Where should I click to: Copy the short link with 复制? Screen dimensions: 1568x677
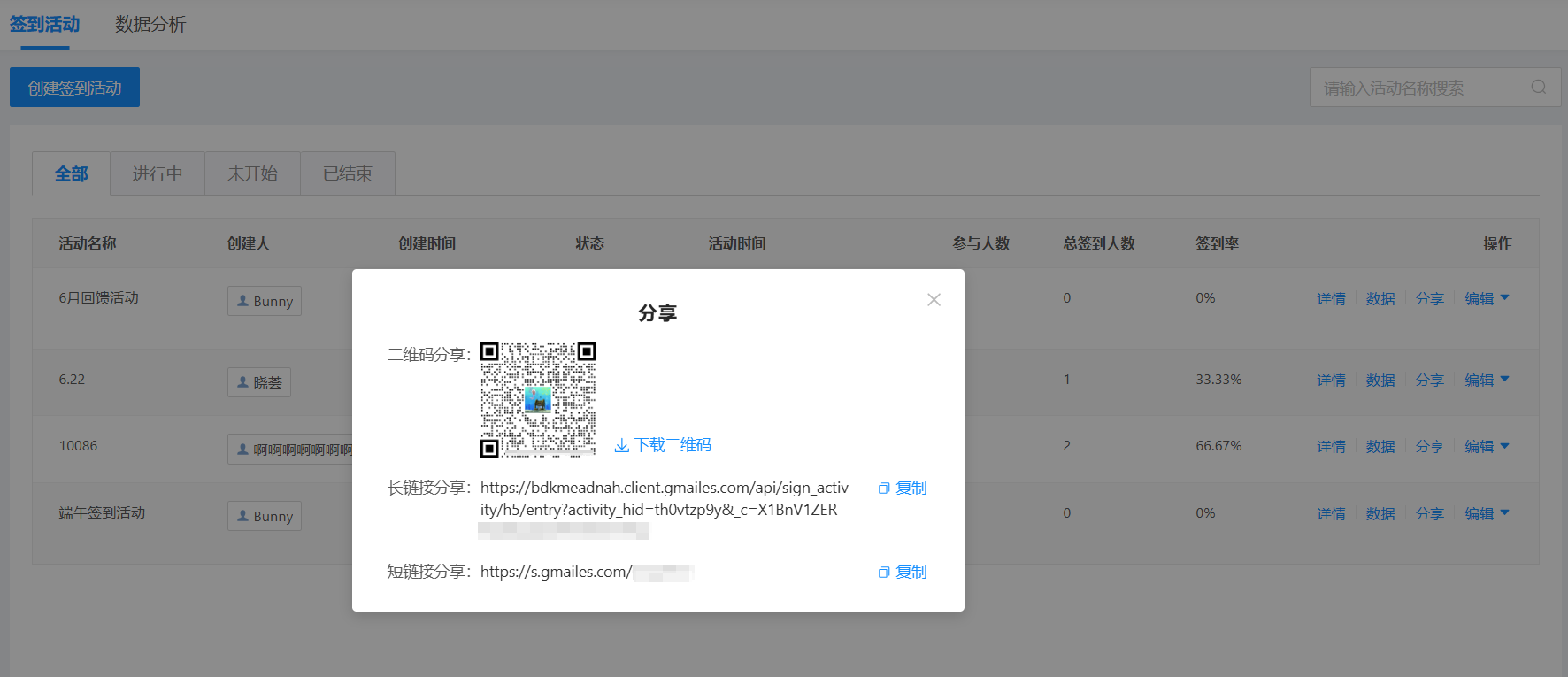coord(903,572)
